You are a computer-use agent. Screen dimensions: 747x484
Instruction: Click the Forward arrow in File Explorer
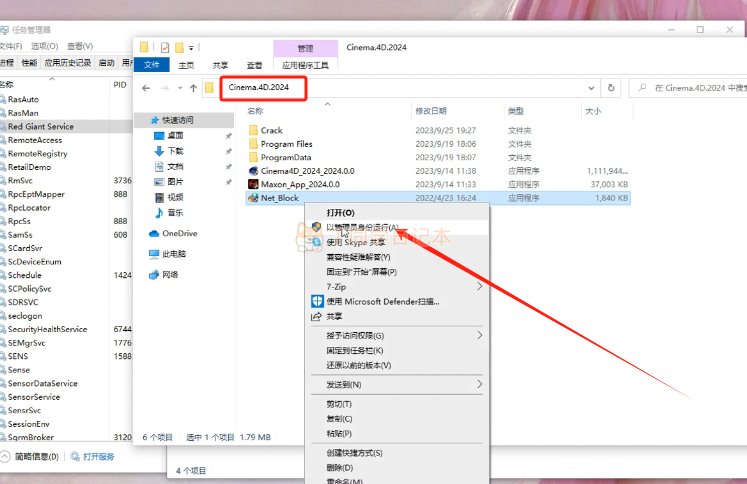point(165,88)
